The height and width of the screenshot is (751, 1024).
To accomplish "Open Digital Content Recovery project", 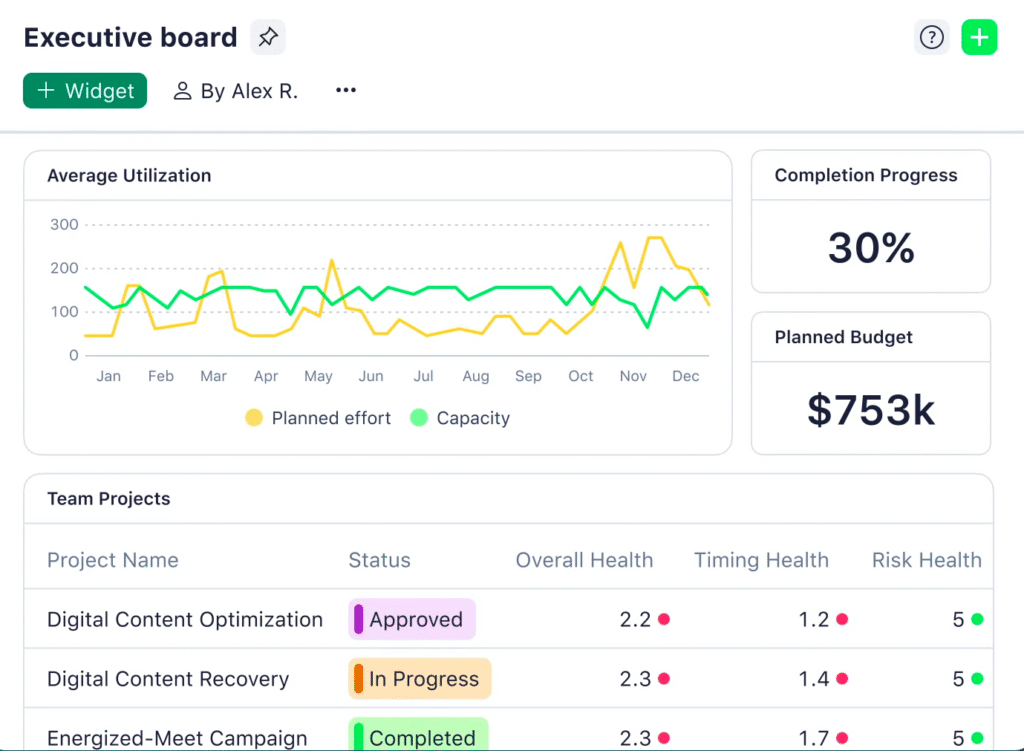I will pyautogui.click(x=168, y=679).
